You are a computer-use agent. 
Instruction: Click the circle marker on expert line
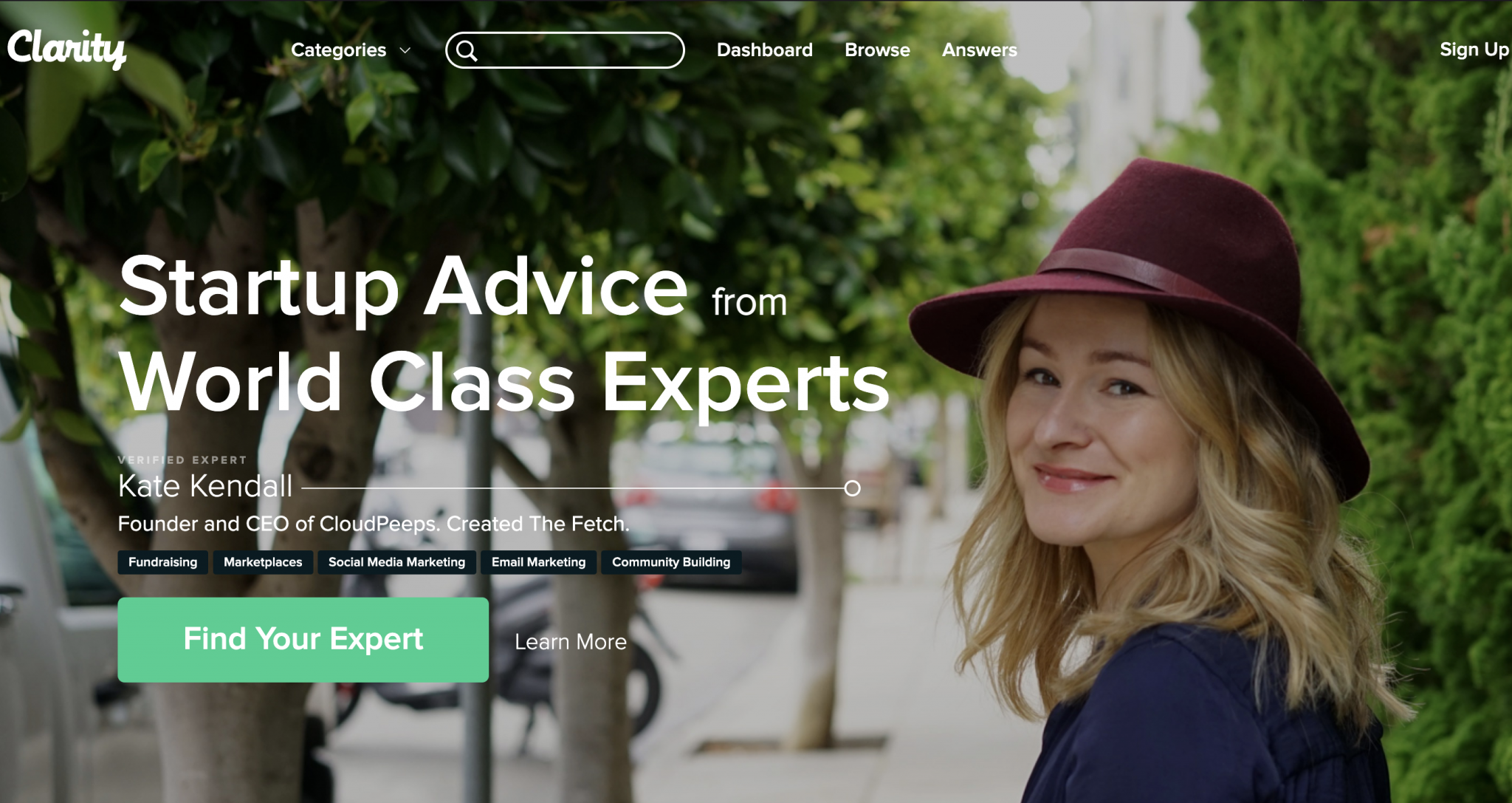point(852,488)
